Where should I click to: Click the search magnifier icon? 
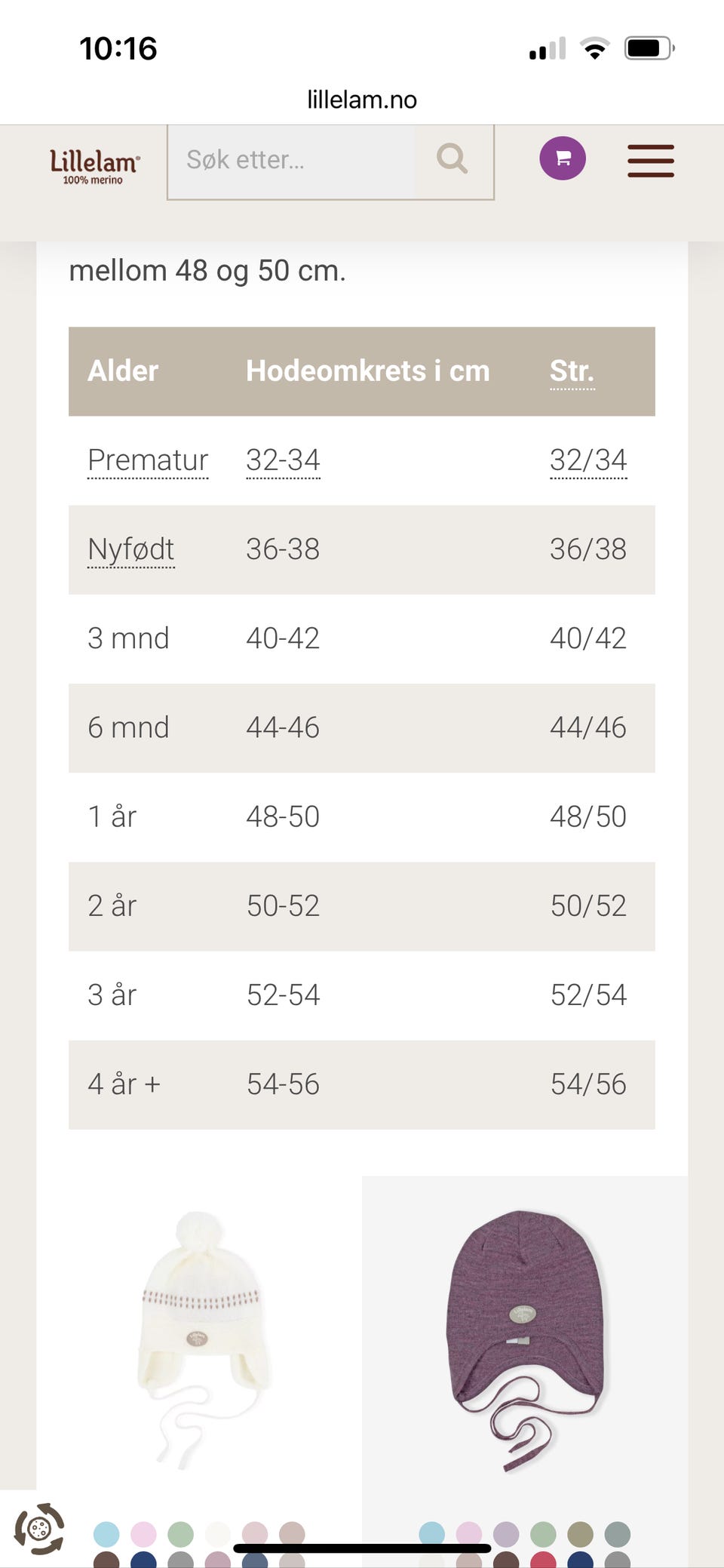(452, 159)
